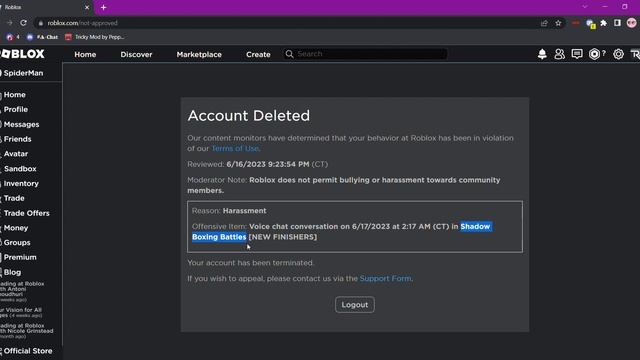This screenshot has width=640, height=360.
Task: Open Sandbox in the sidebar
Action: click(20, 169)
